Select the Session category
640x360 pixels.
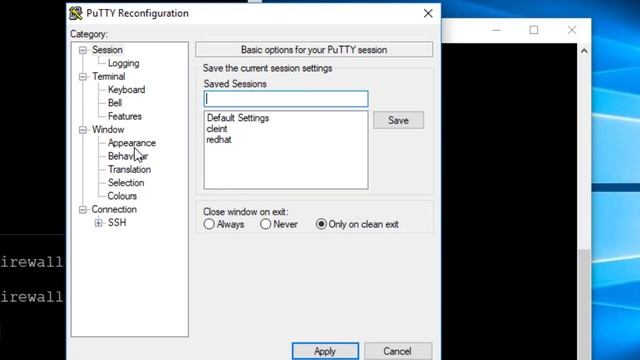[107, 50]
